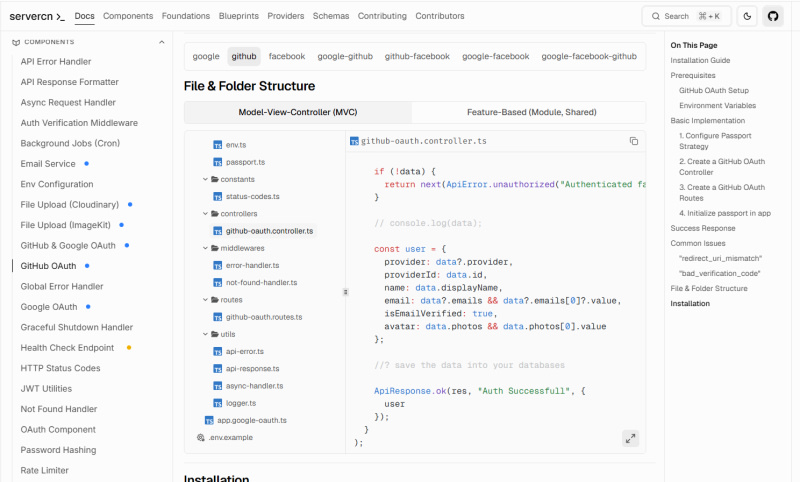Viewport: 800px width, 482px height.
Task: Open the Contributors nav item
Action: click(x=440, y=16)
